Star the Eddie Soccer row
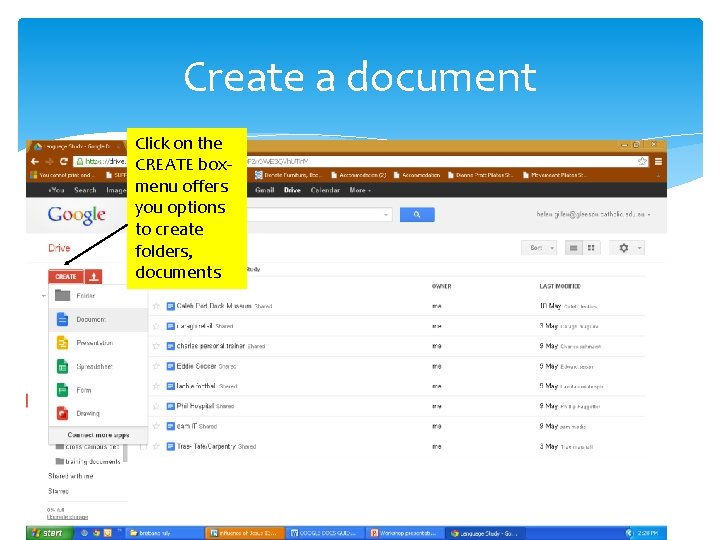720x540 pixels. (156, 366)
